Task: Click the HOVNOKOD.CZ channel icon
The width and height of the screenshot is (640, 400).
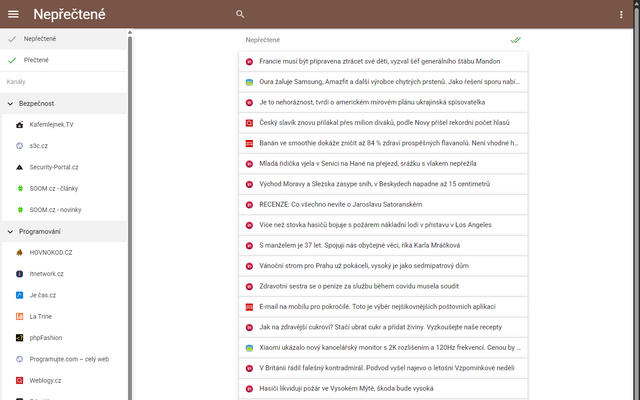Action: pos(19,253)
